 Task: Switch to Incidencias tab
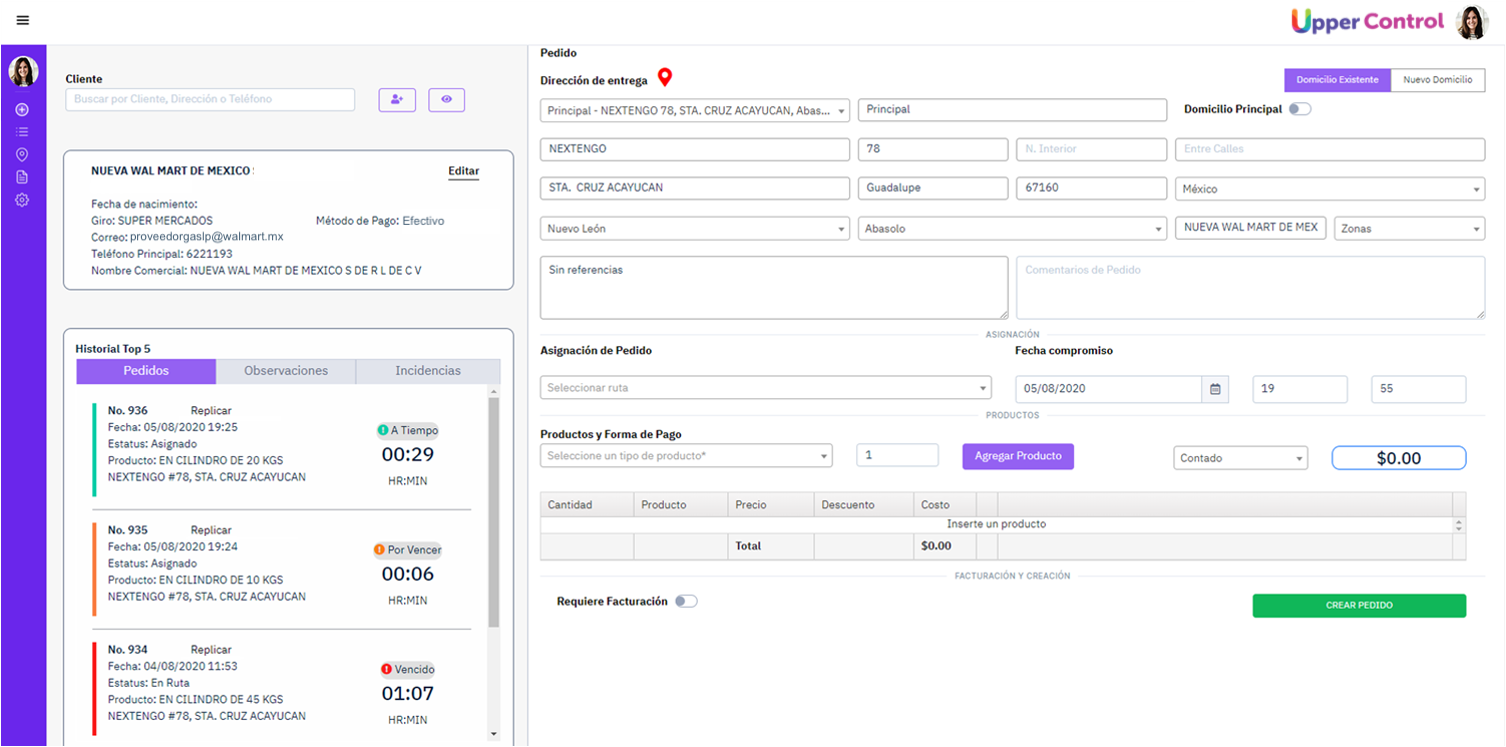point(428,371)
